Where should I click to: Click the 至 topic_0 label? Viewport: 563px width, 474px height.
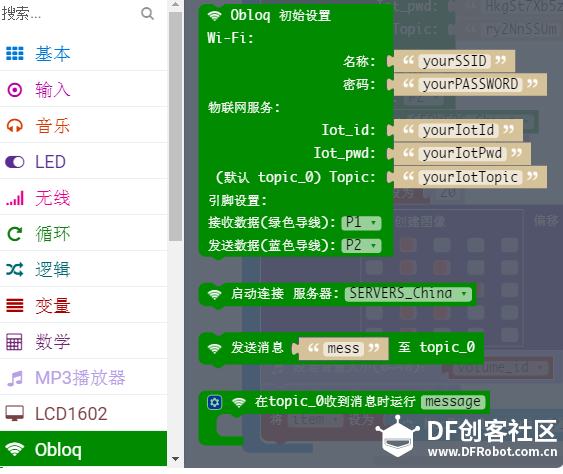[x=437, y=347]
